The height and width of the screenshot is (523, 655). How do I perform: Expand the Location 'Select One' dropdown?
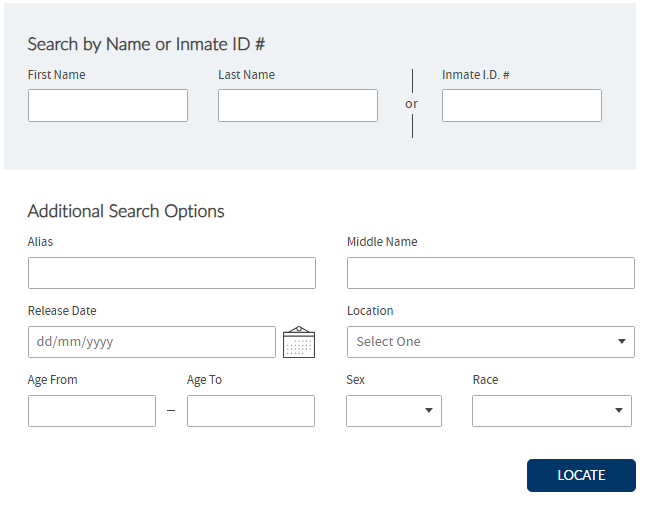(490, 342)
